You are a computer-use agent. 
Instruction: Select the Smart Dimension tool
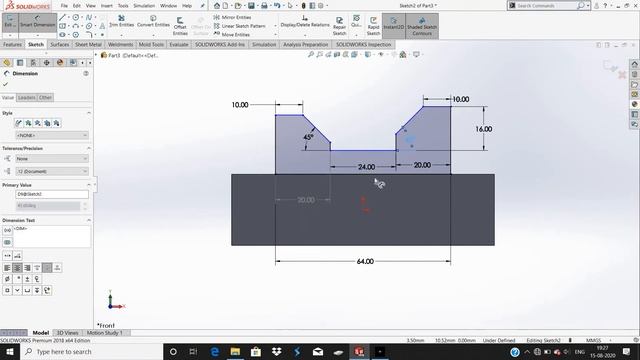click(x=37, y=23)
